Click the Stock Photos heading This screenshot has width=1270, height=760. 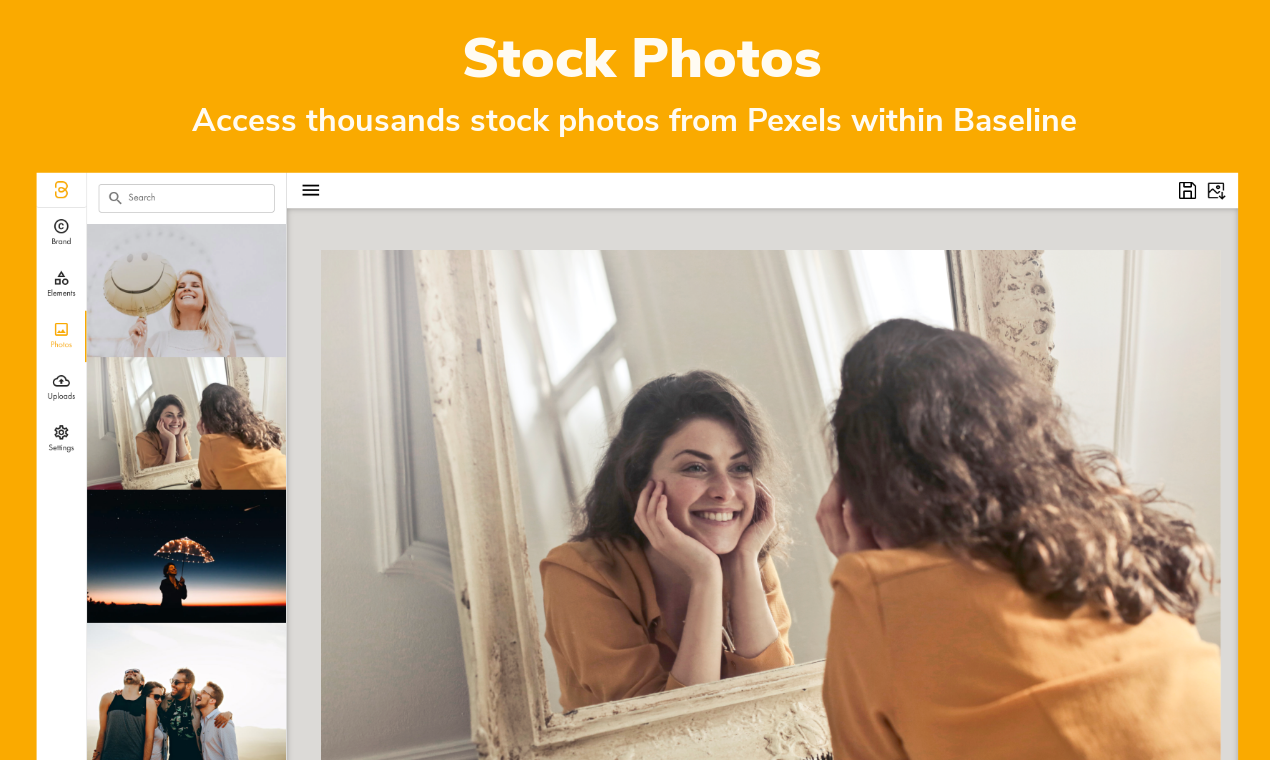641,58
